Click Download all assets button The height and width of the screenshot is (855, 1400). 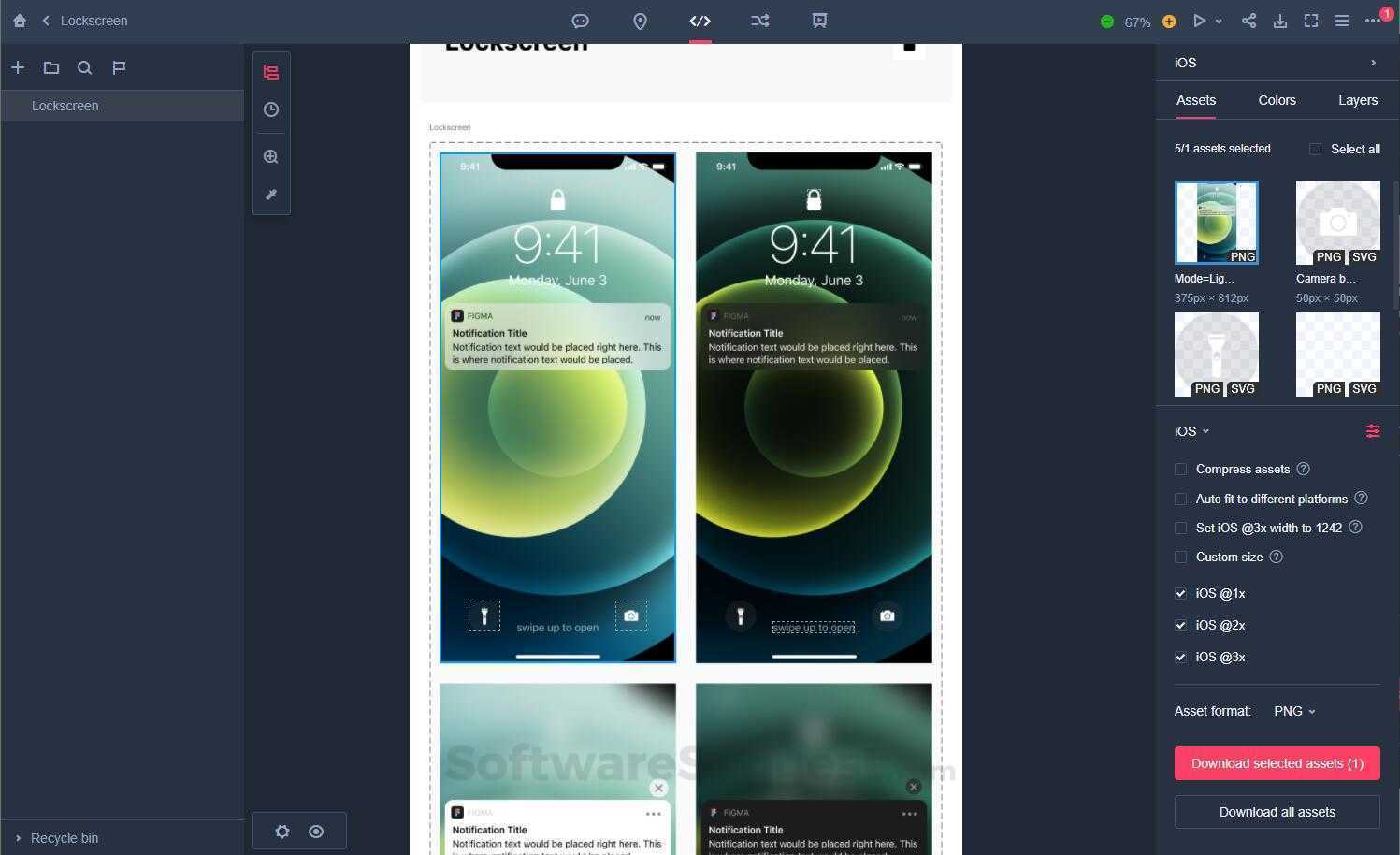(1277, 812)
